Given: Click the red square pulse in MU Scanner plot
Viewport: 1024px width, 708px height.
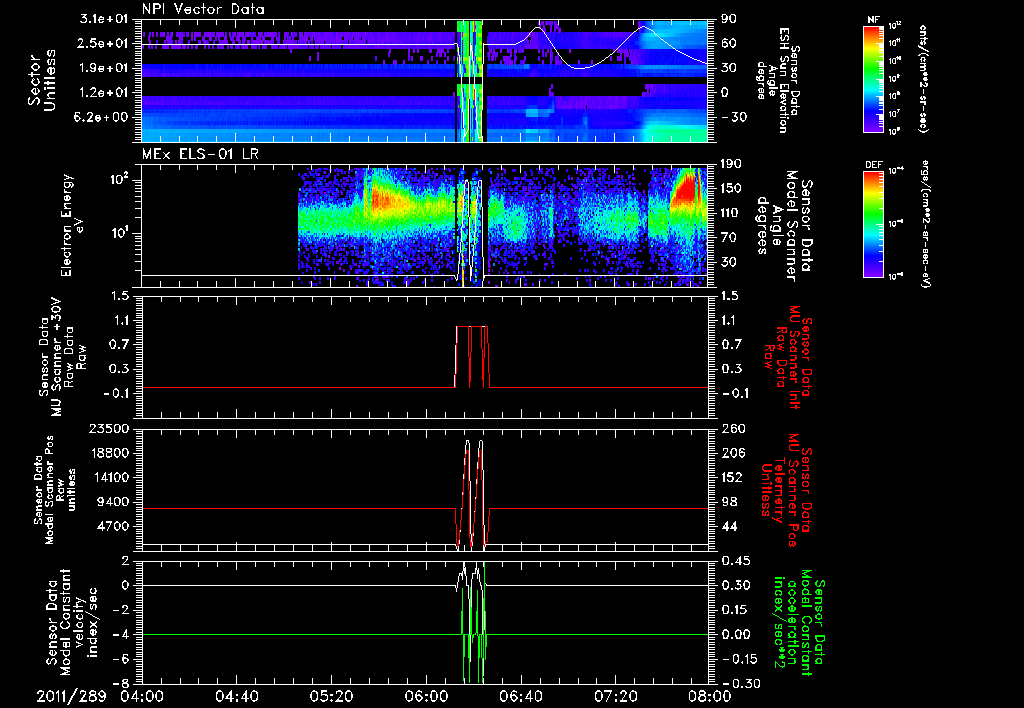Looking at the screenshot, I should point(472,357).
